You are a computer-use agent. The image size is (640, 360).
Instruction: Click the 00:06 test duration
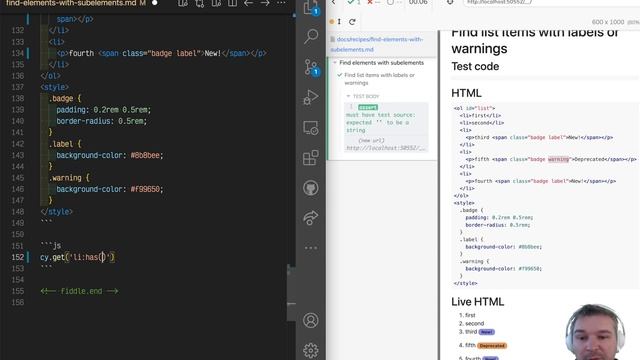(418, 2)
